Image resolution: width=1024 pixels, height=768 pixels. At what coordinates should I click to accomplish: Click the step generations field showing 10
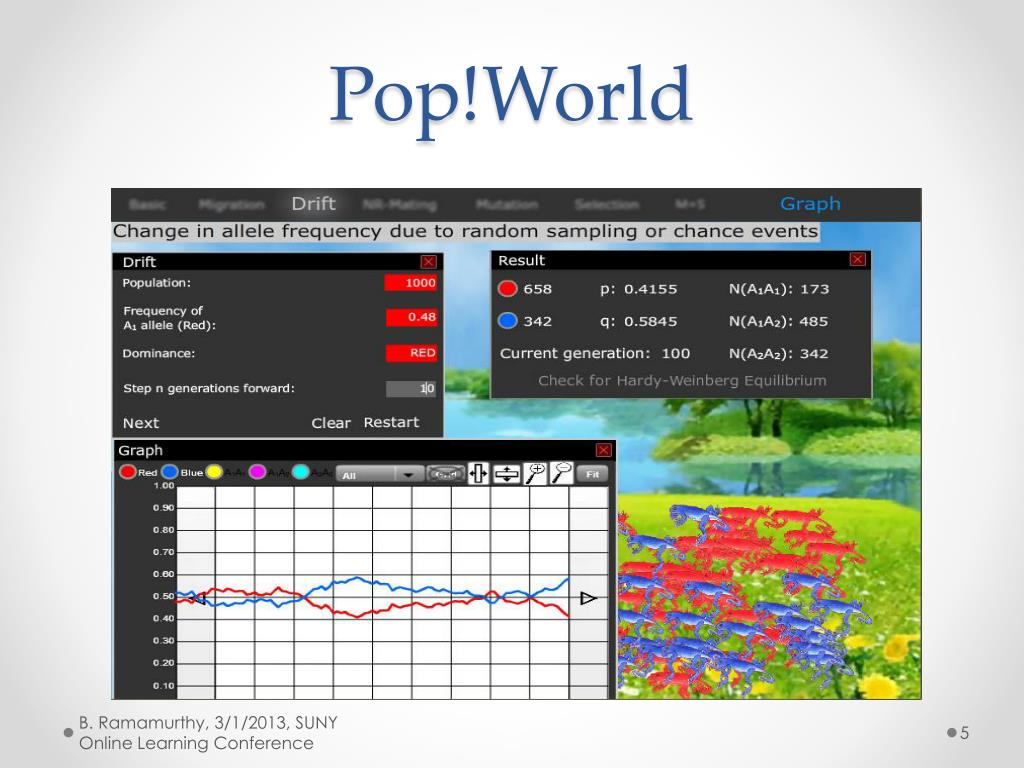click(x=411, y=389)
